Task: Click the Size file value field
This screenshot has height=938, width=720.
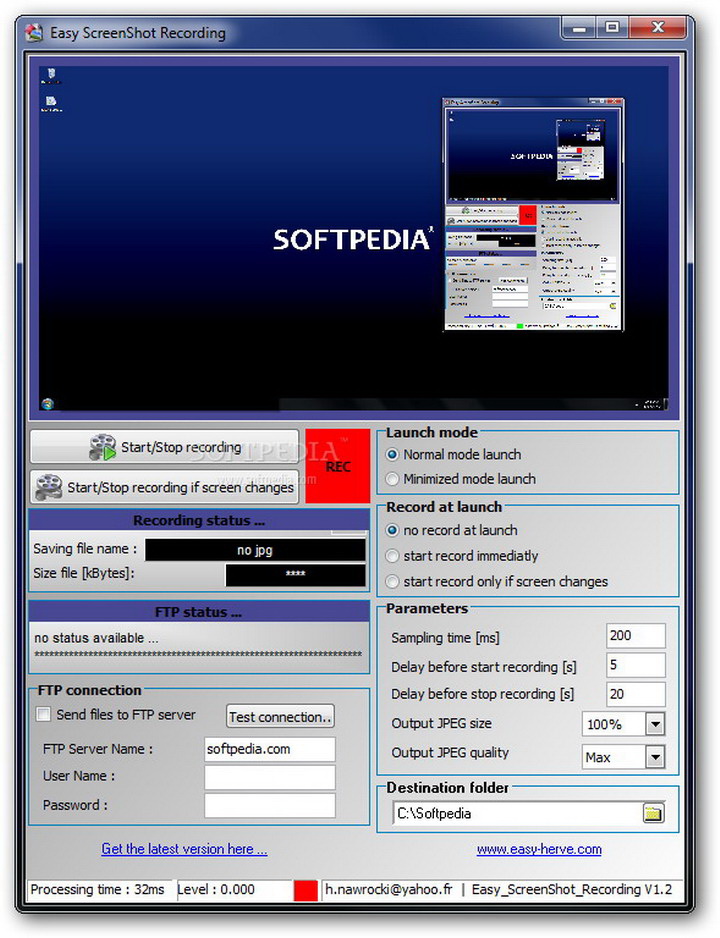Action: tap(295, 575)
